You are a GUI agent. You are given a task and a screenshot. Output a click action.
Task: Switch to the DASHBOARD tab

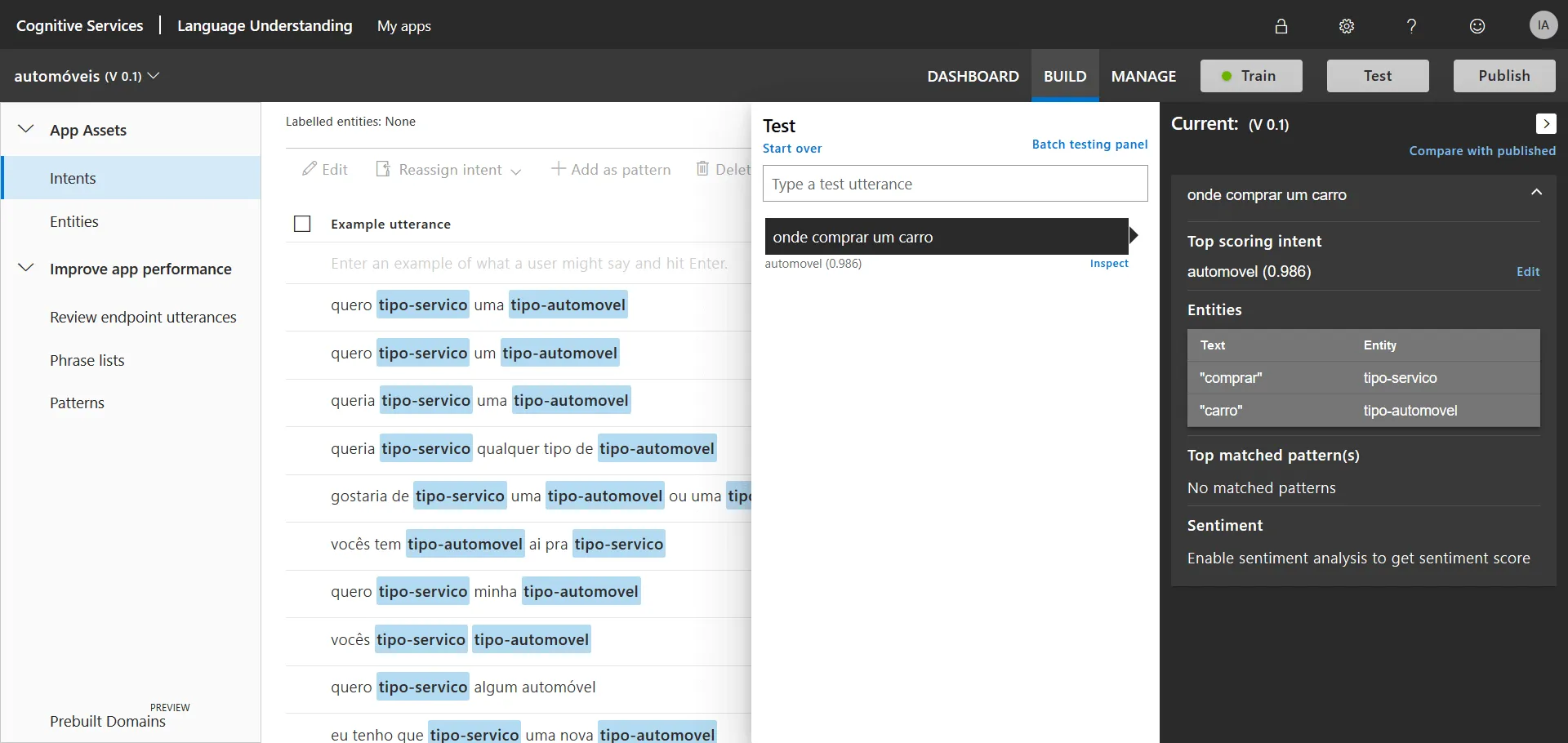(x=973, y=76)
